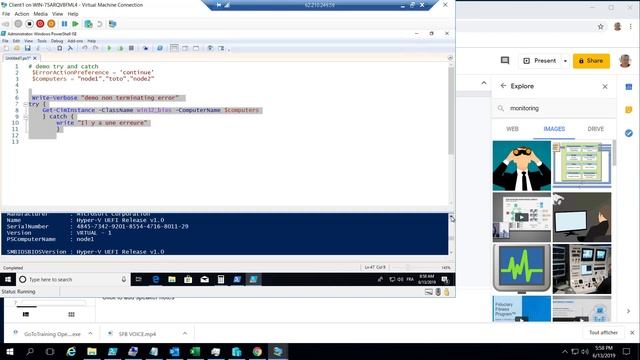Open Excel from the host taskbar

195,351
